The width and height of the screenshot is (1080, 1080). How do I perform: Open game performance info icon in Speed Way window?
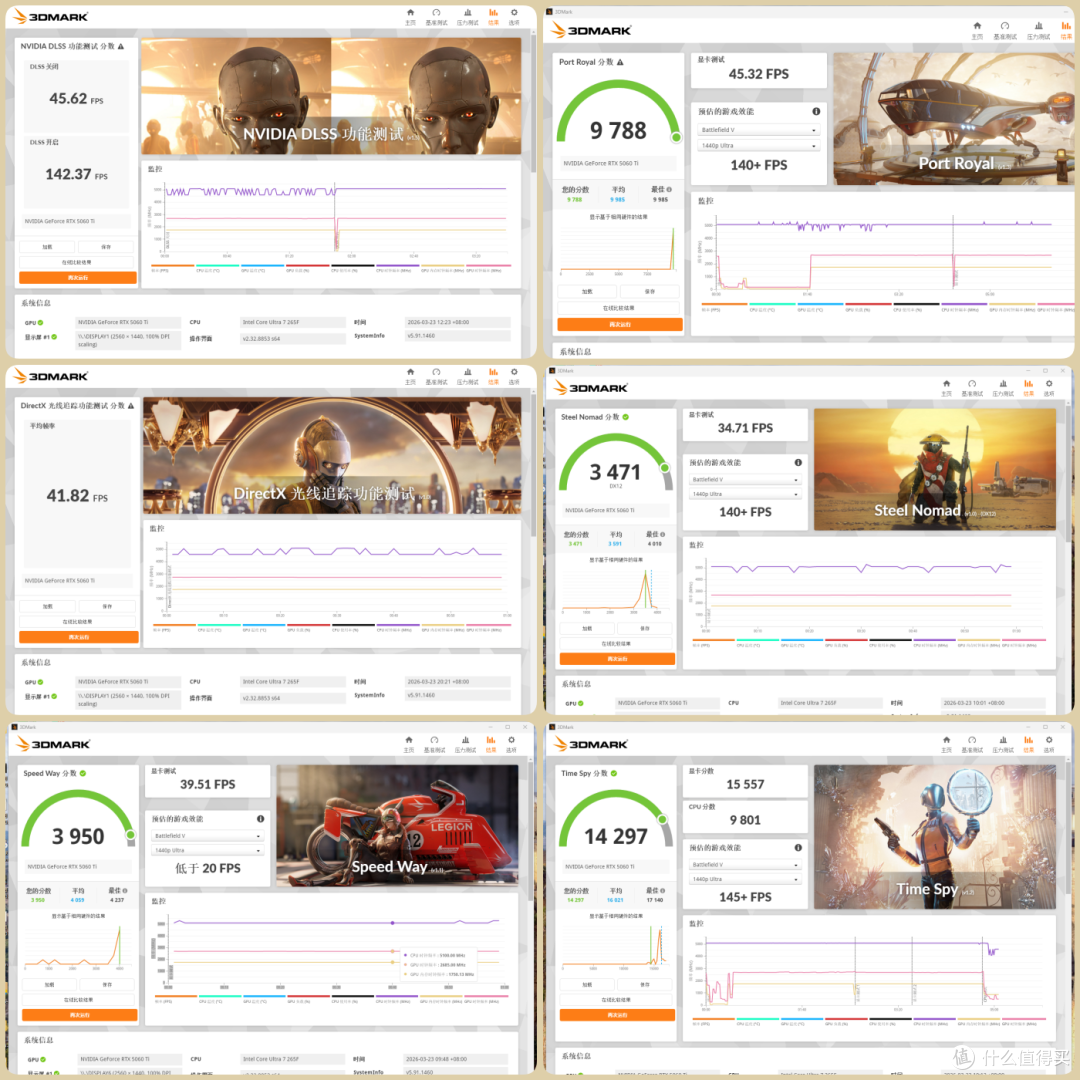click(260, 819)
